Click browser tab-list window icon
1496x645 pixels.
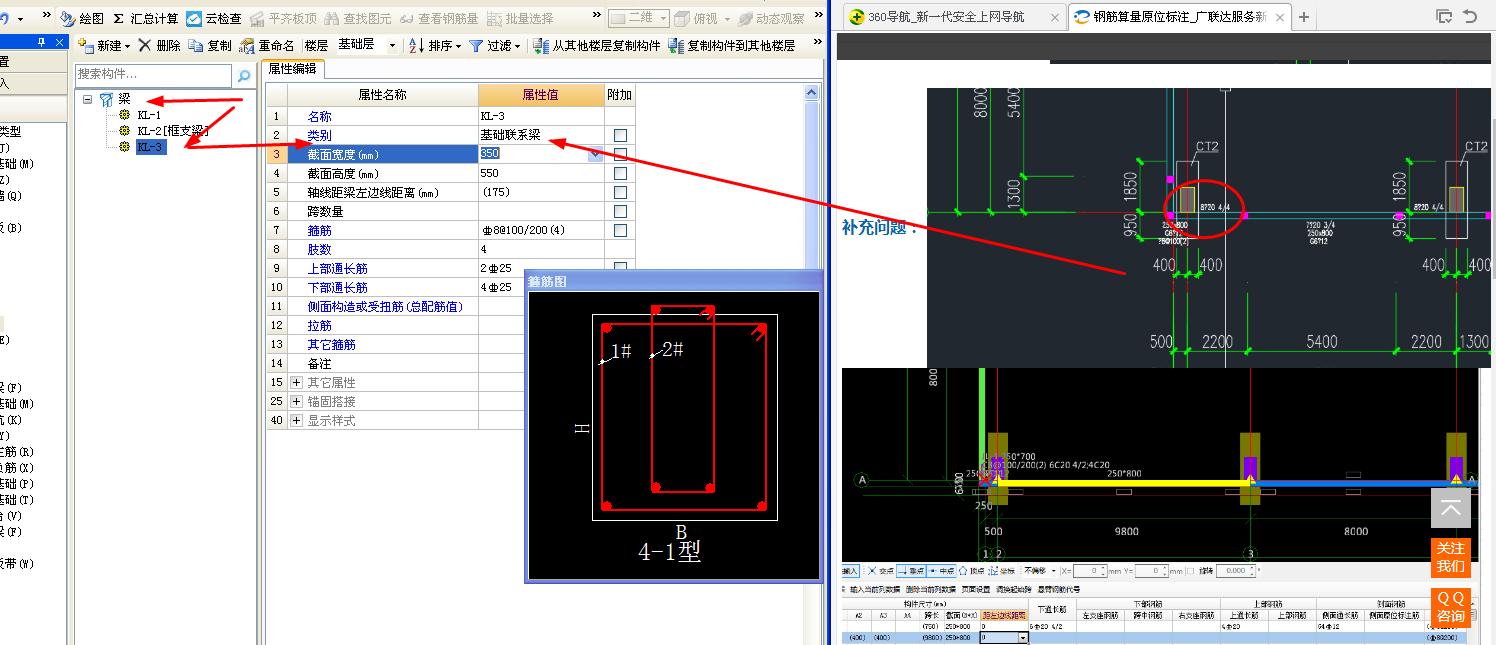(x=1444, y=16)
